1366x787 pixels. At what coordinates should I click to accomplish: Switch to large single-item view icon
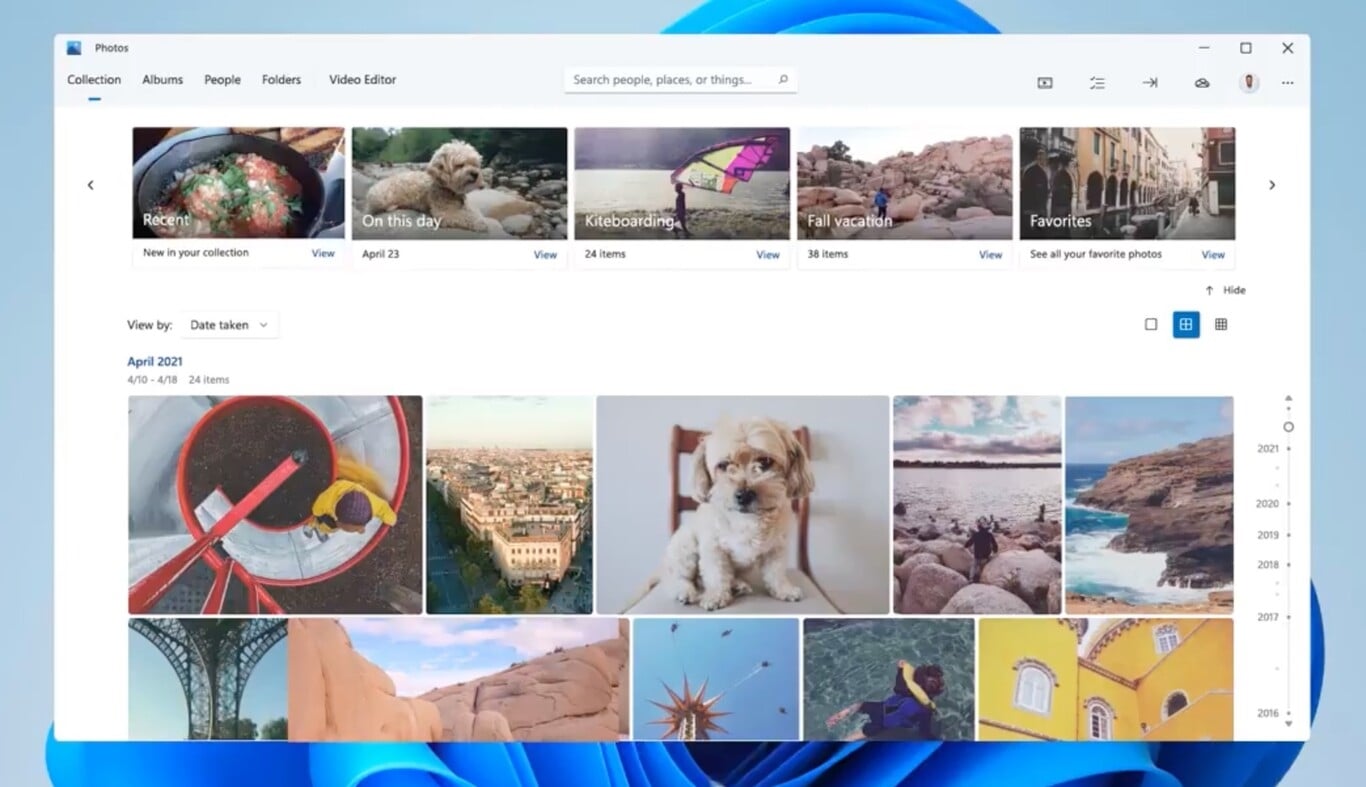tap(1151, 324)
